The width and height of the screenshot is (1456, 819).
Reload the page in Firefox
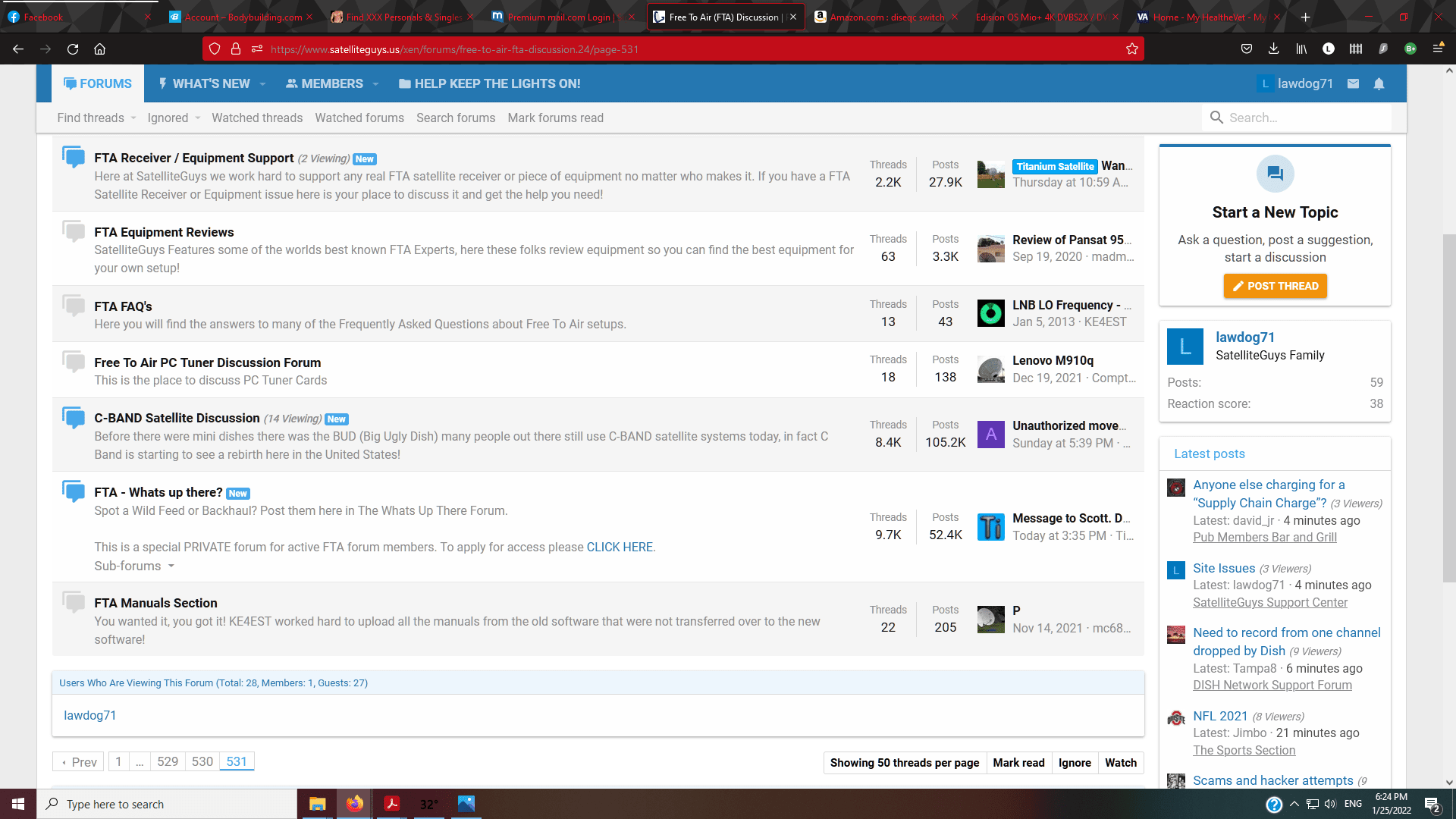(x=73, y=49)
